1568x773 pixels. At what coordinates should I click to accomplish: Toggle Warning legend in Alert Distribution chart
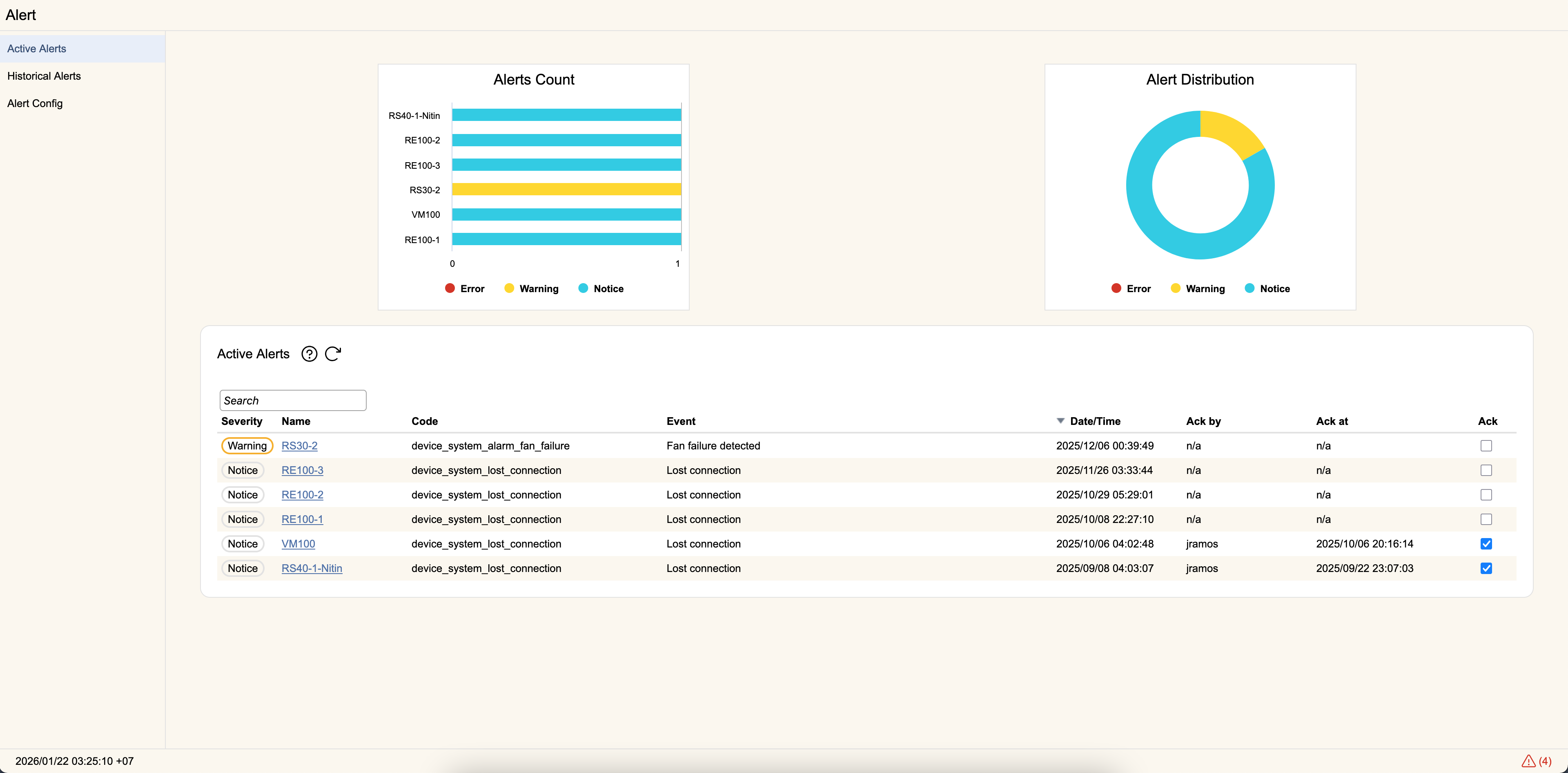(1198, 289)
